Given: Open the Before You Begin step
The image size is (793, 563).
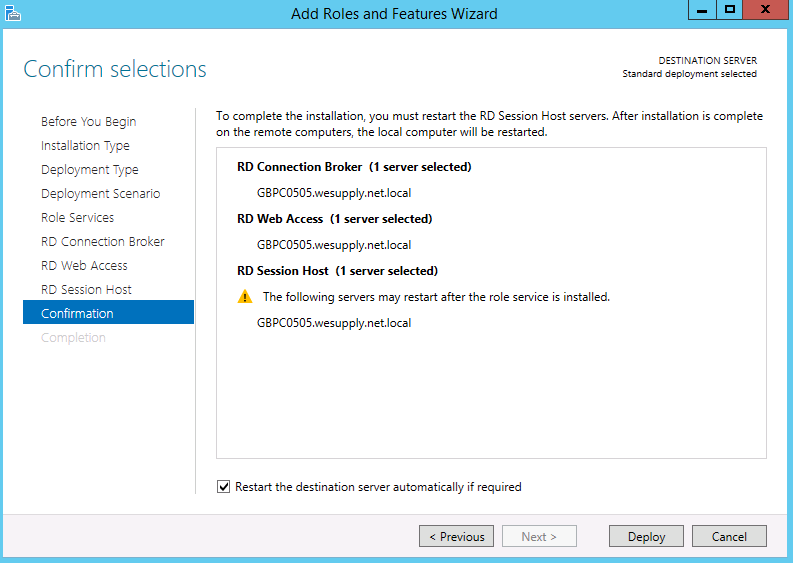Looking at the screenshot, I should 89,121.
